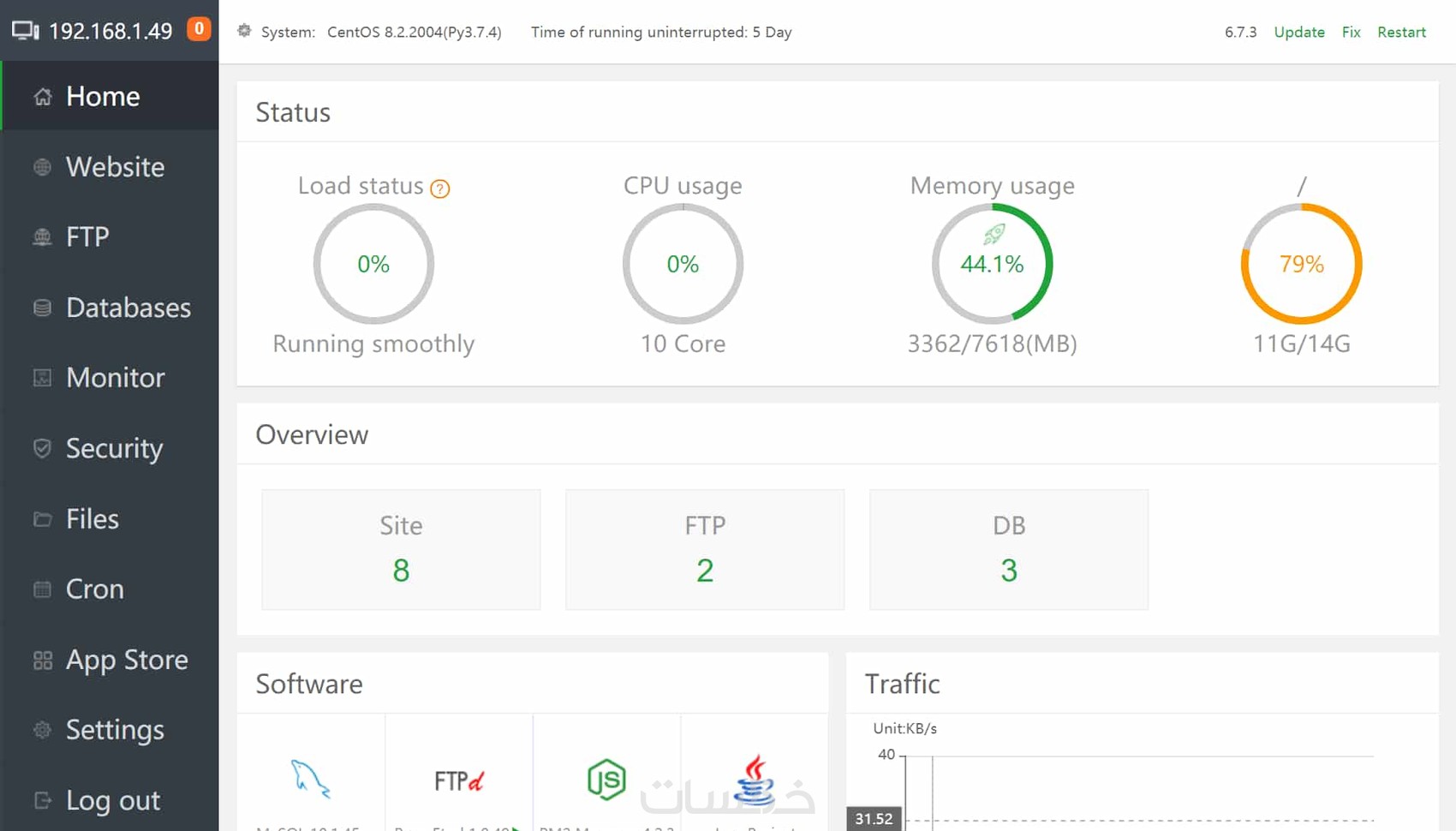
Task: Click the 11G/14G disk figure
Action: (1302, 344)
